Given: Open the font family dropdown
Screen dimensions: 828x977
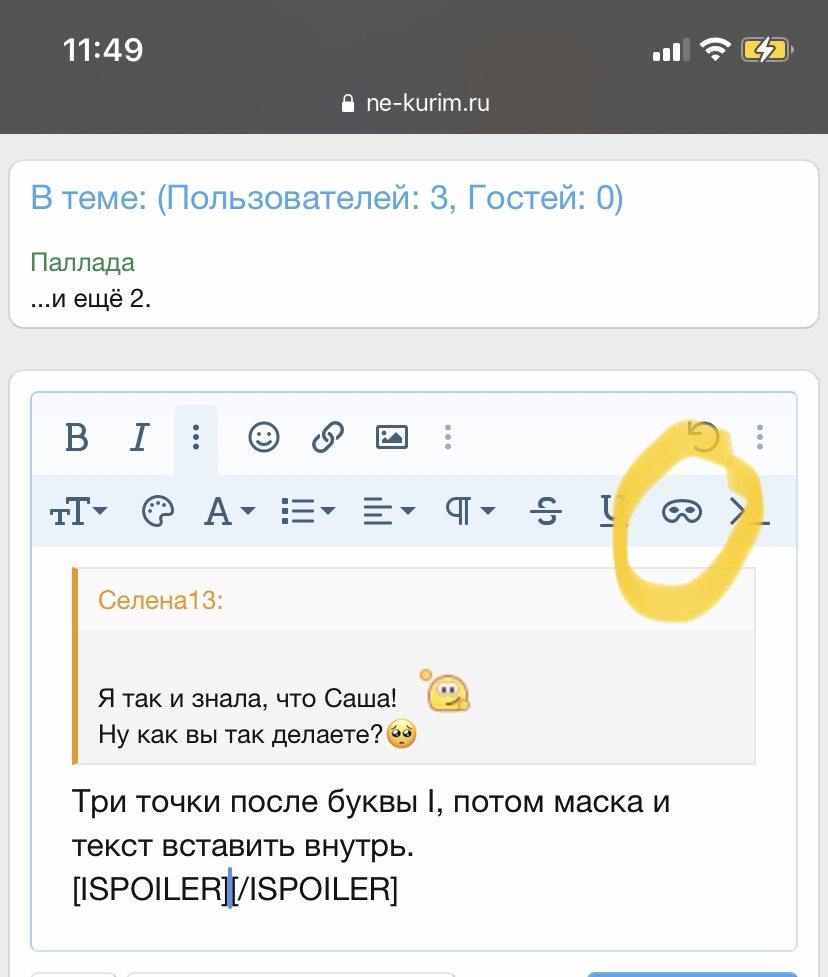Looking at the screenshot, I should pyautogui.click(x=229, y=512).
